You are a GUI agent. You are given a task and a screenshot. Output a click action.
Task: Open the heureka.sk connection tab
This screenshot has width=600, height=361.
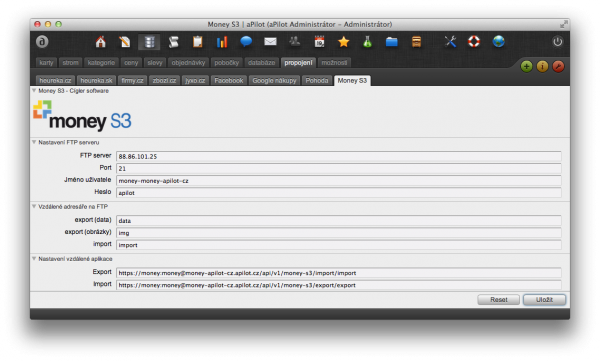point(96,80)
